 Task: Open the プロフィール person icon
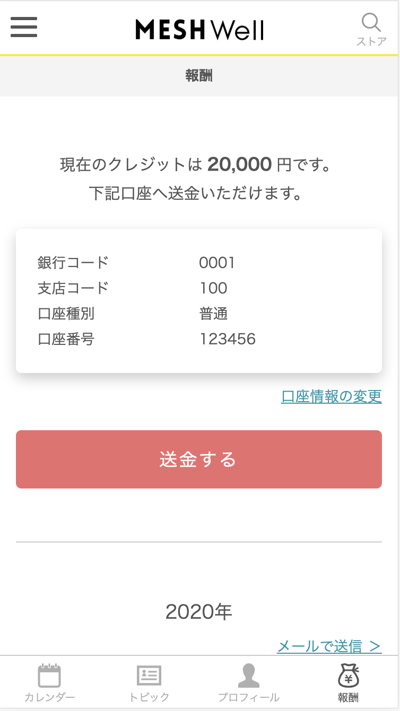click(249, 676)
